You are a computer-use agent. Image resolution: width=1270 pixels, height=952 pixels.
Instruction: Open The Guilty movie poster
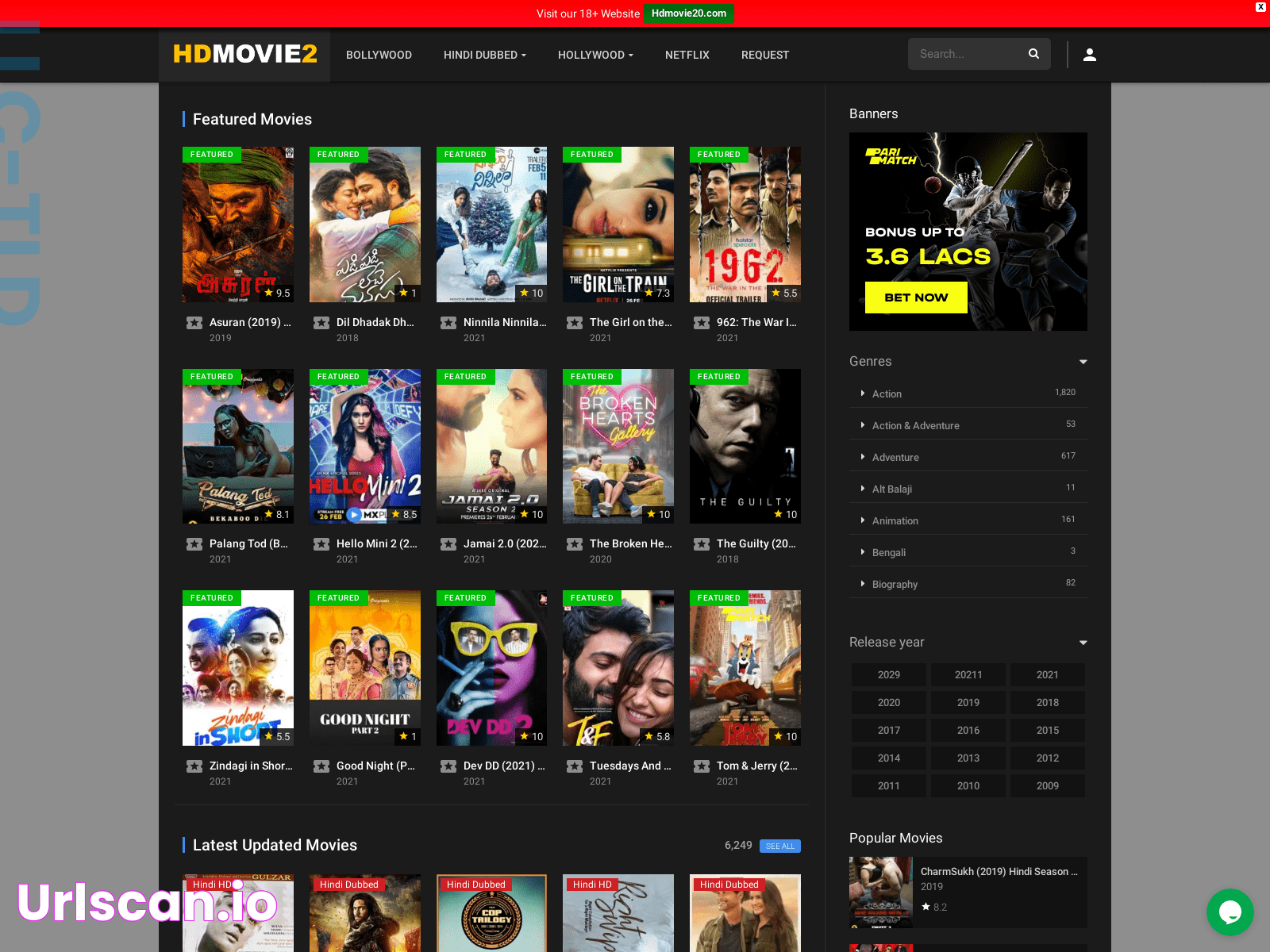(745, 446)
